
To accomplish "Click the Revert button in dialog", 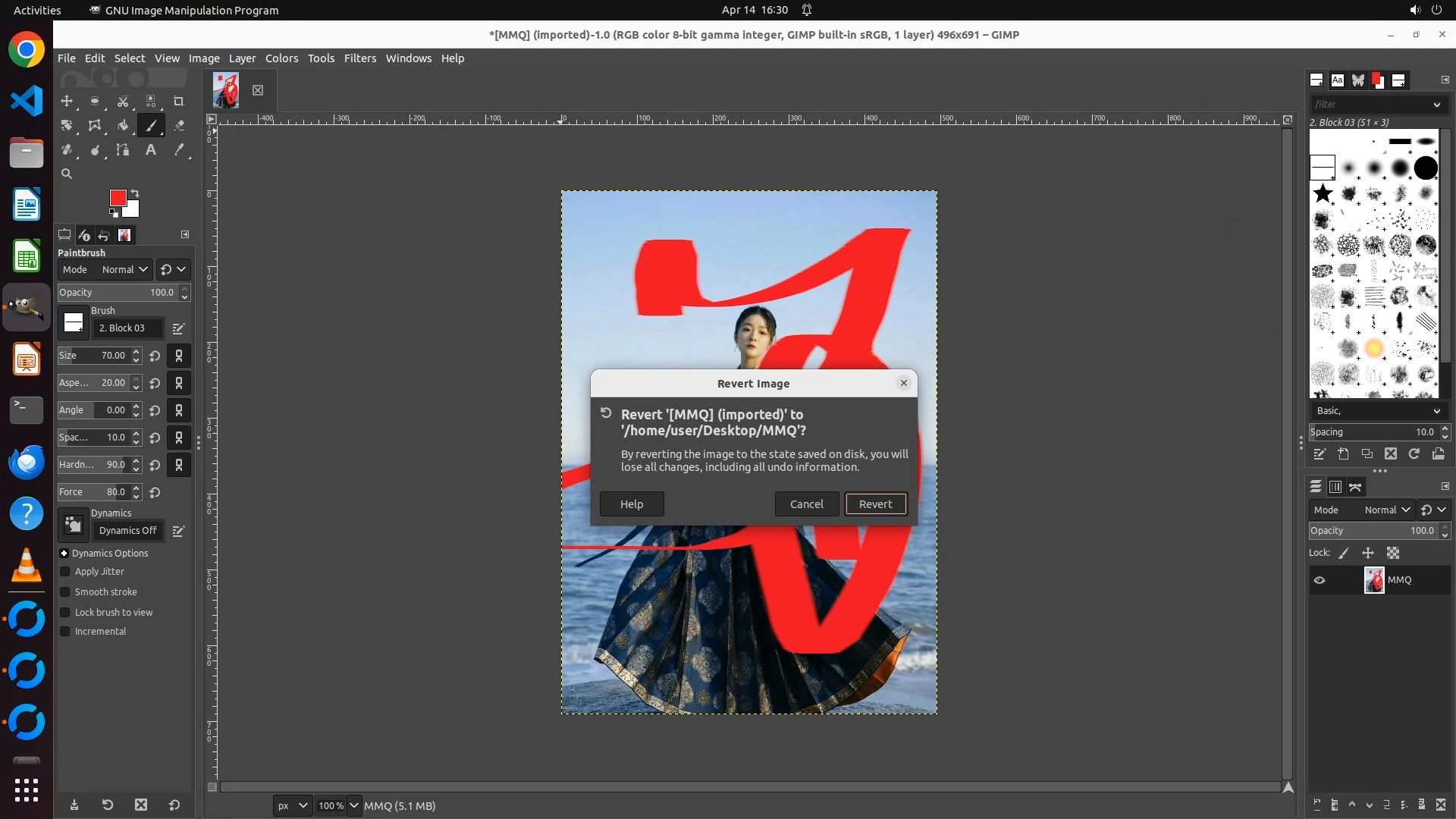I will tap(875, 504).
